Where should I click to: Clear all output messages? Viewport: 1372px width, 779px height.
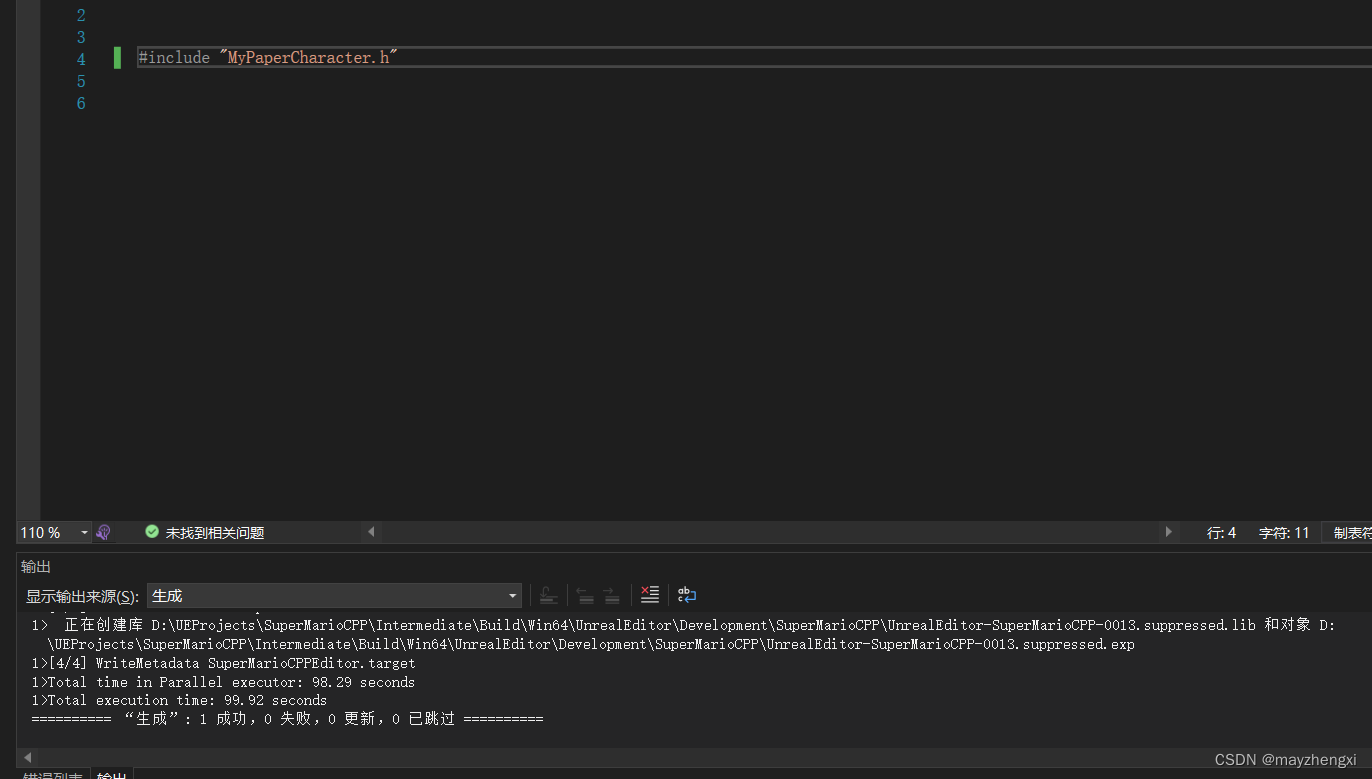pyautogui.click(x=649, y=595)
